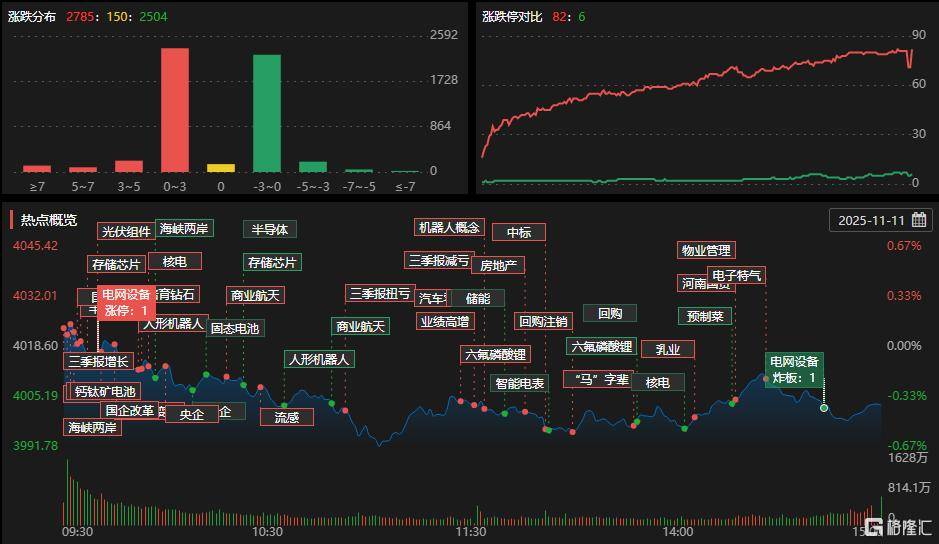Open the 物业管理 hotspot tag
This screenshot has height=544, width=939.
[705, 250]
